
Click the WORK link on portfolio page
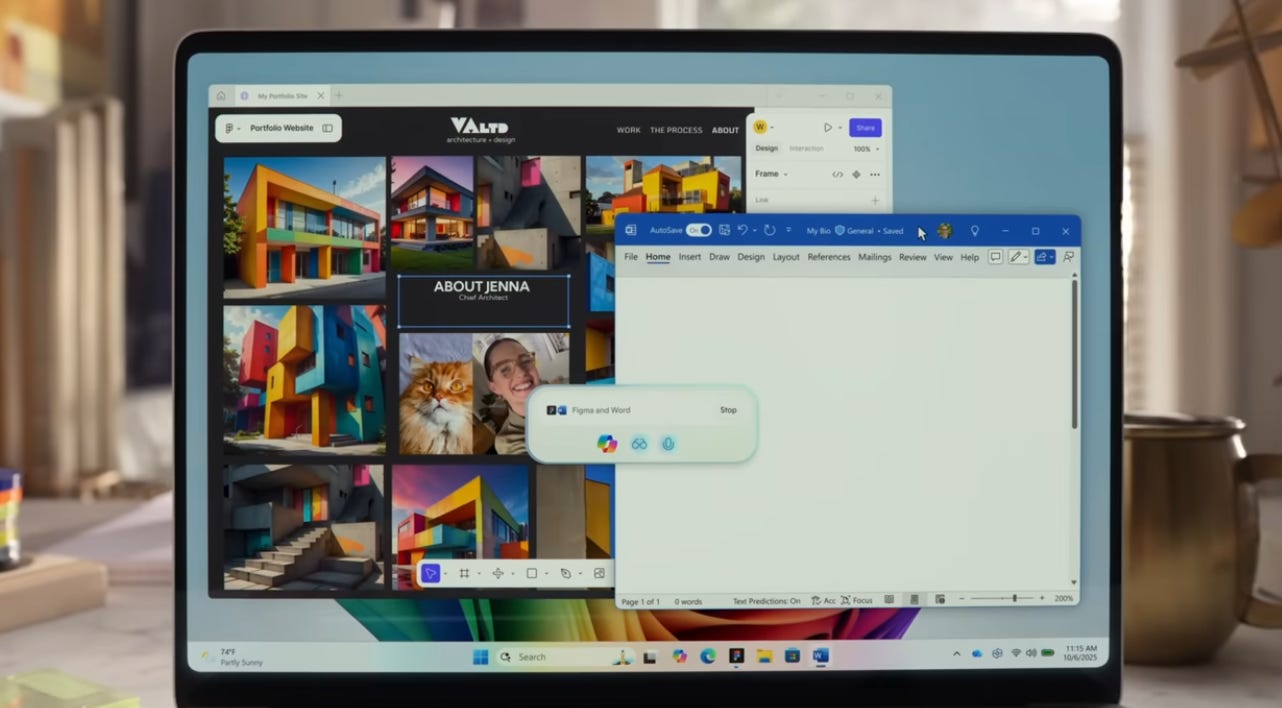(628, 130)
